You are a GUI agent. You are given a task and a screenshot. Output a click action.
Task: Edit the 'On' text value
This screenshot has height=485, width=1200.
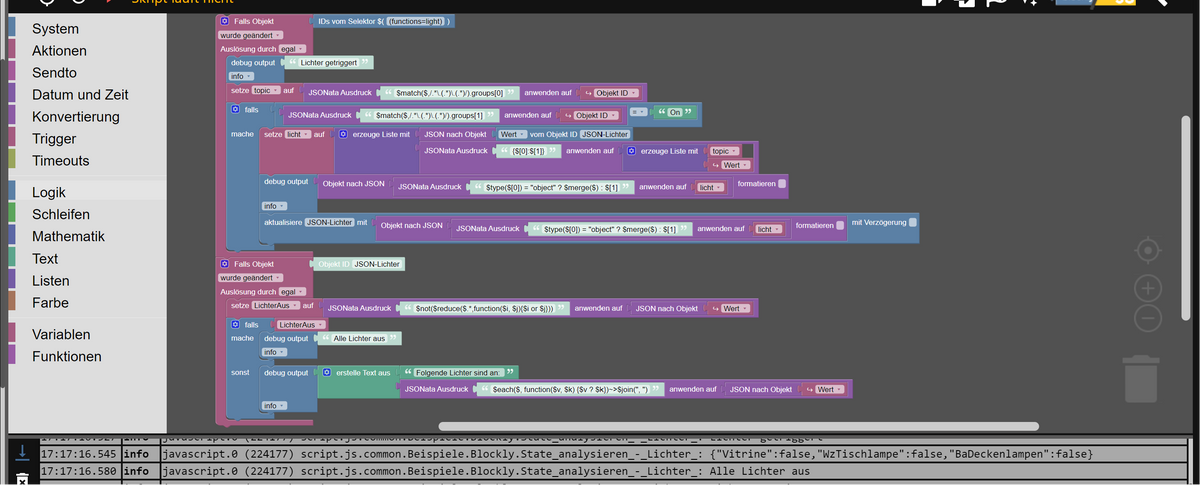tap(675, 112)
